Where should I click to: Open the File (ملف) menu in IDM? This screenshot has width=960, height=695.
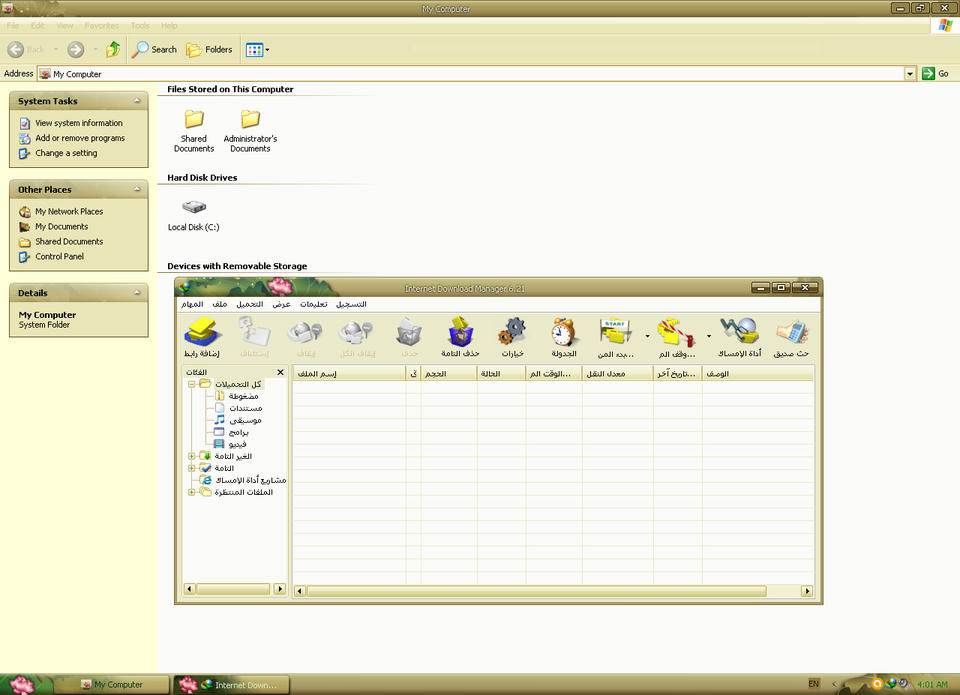coord(220,304)
